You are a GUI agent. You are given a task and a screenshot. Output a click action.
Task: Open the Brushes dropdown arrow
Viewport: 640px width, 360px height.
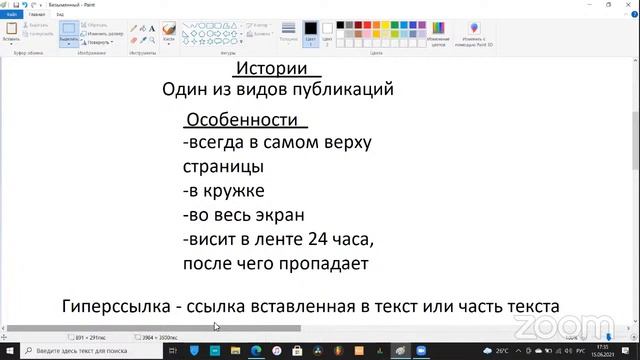169,44
